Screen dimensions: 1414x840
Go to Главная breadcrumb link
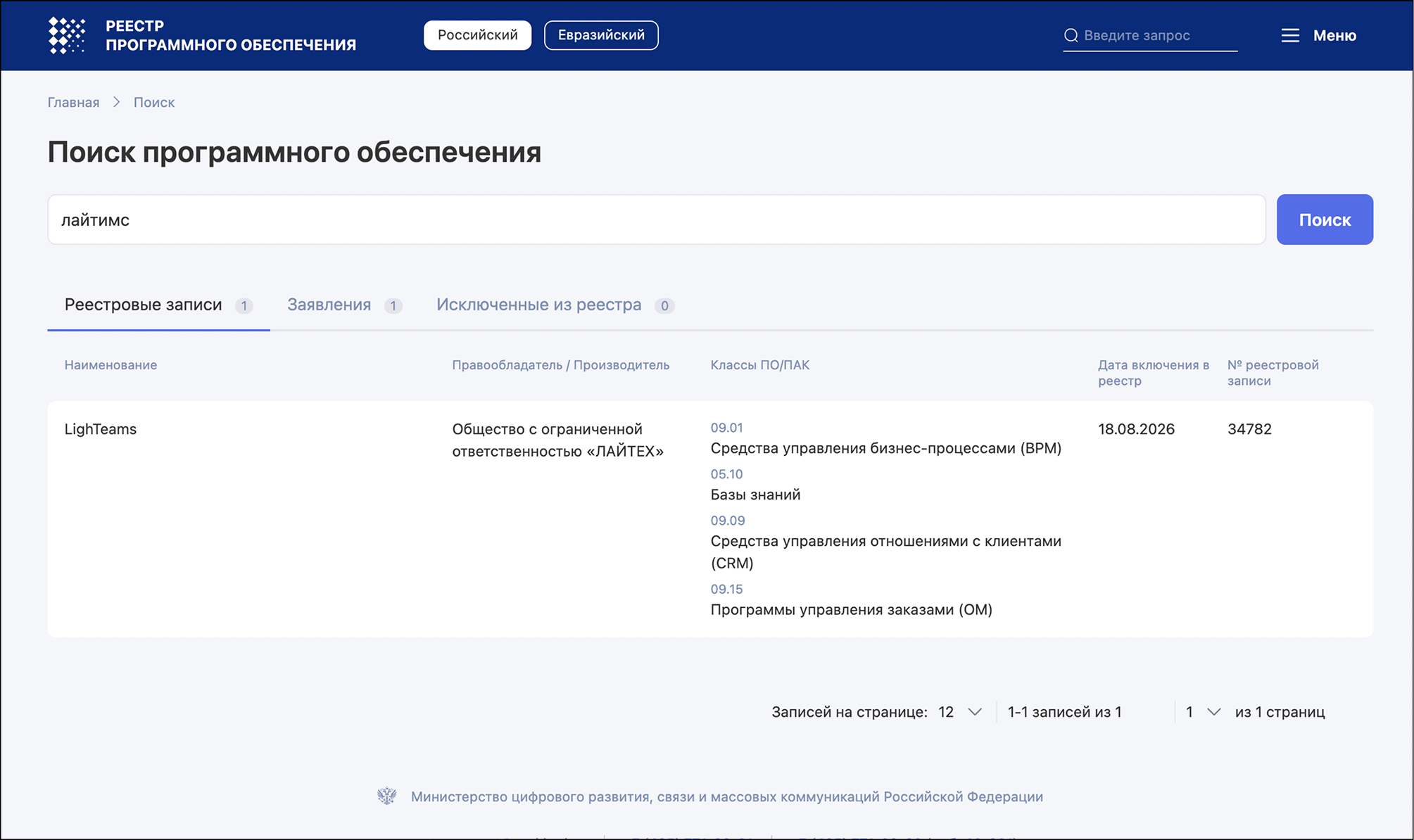tap(73, 102)
